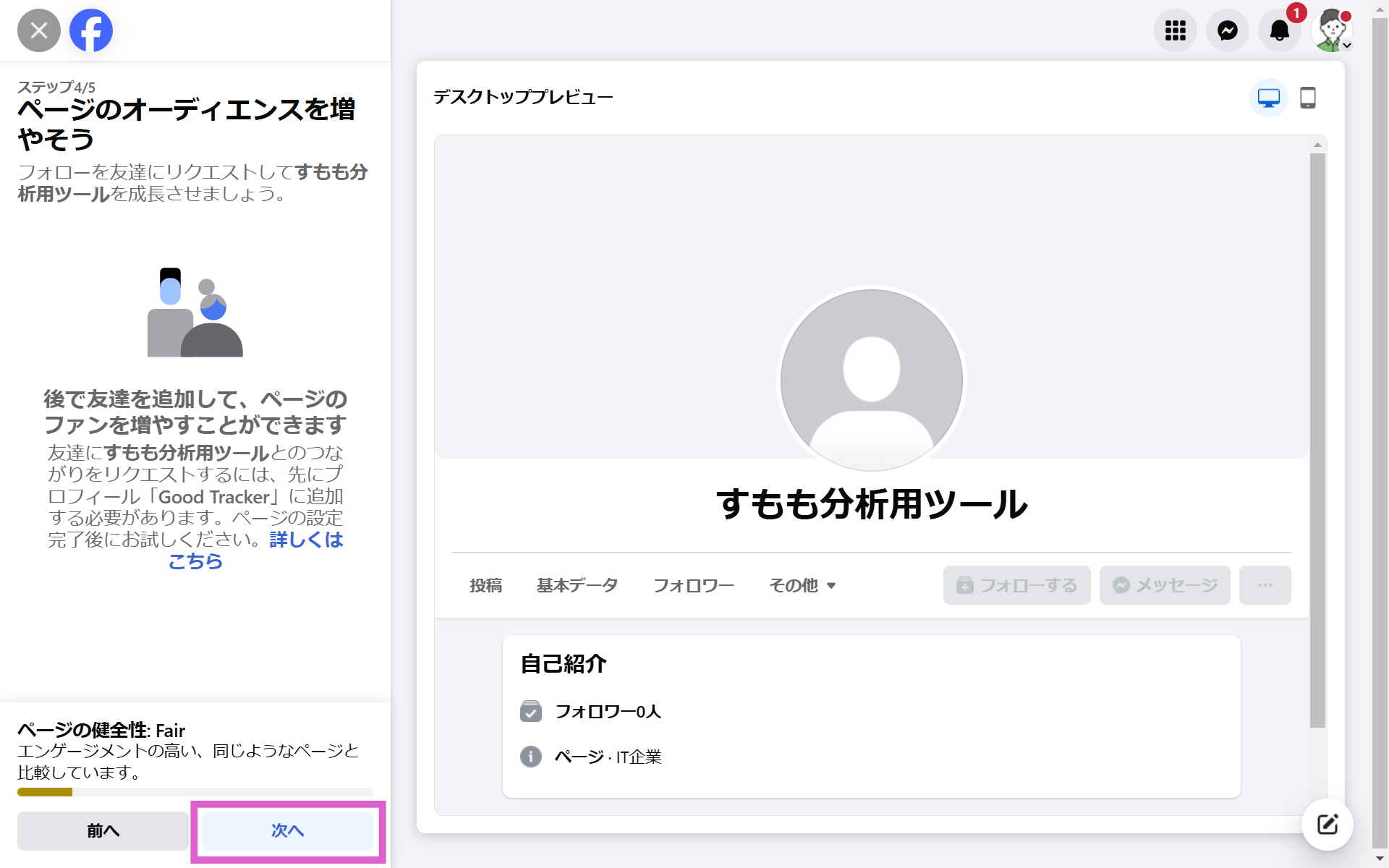Close the page setup wizard
The height and width of the screenshot is (868, 1389).
coord(39,30)
